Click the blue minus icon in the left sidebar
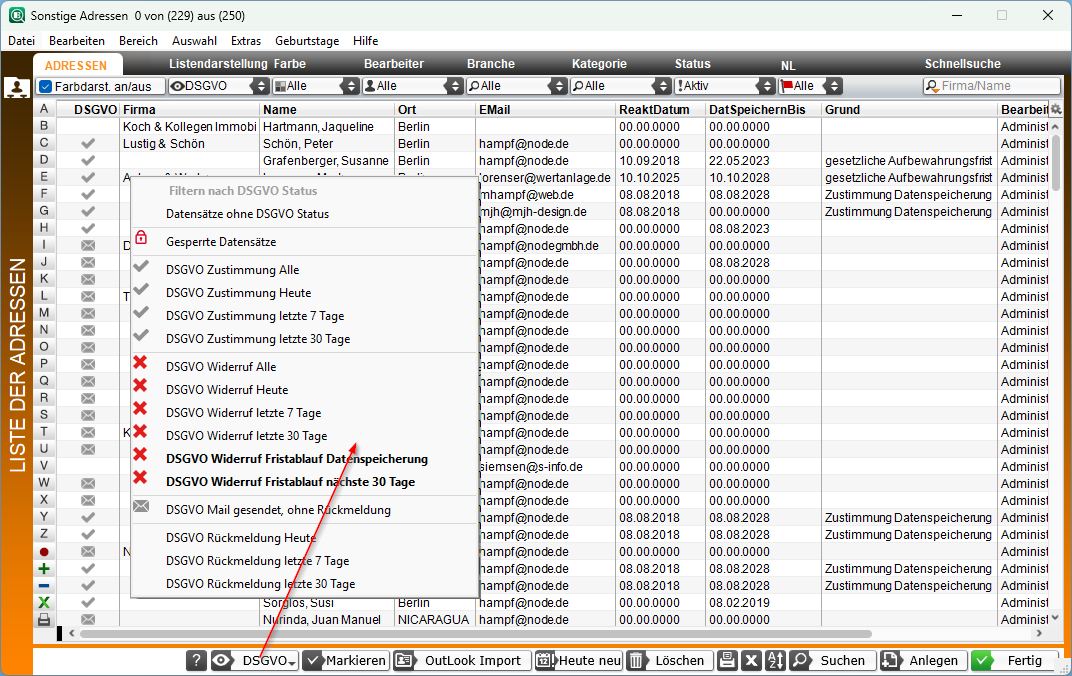This screenshot has width=1072, height=676. click(x=44, y=585)
